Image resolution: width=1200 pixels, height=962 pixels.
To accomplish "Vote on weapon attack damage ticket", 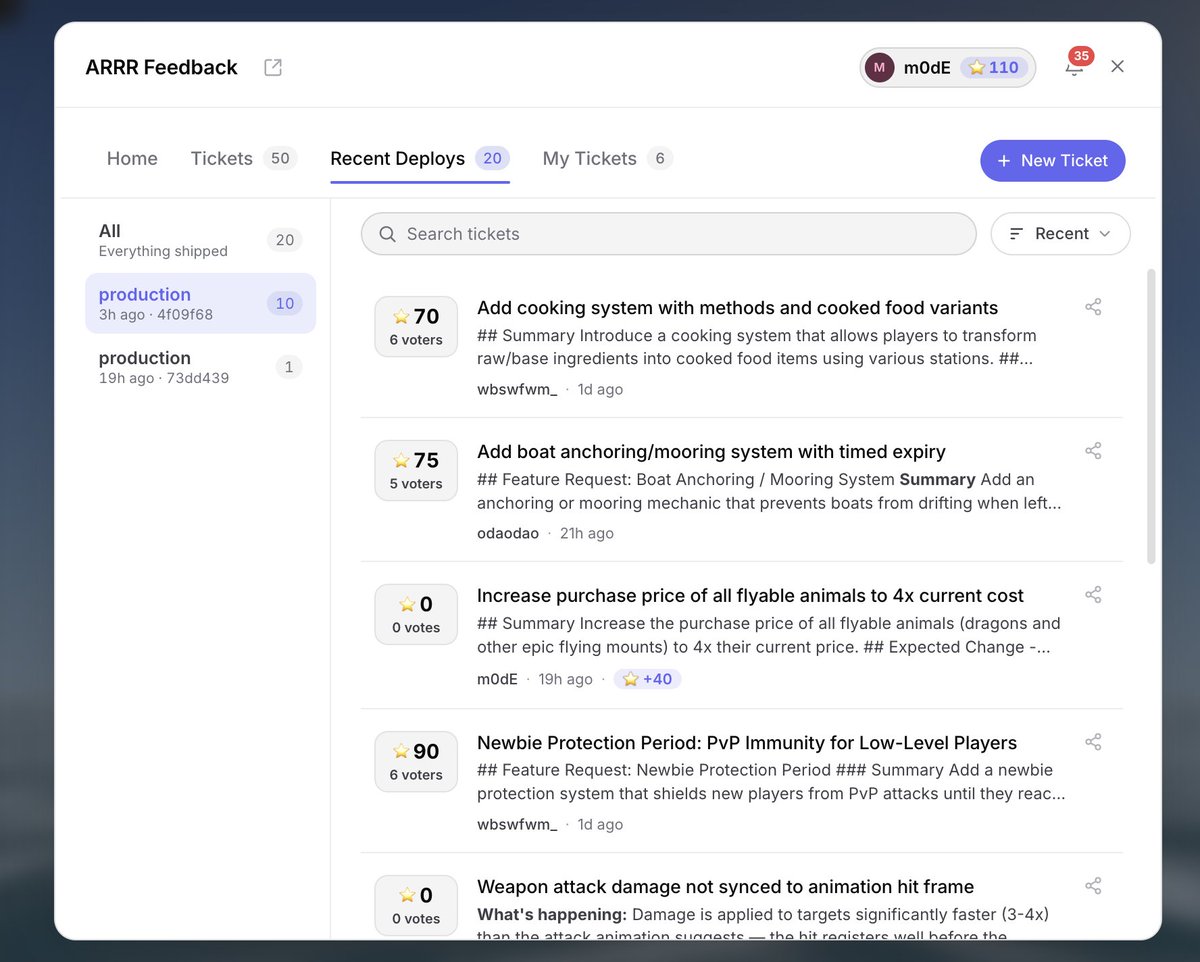I will point(416,906).
